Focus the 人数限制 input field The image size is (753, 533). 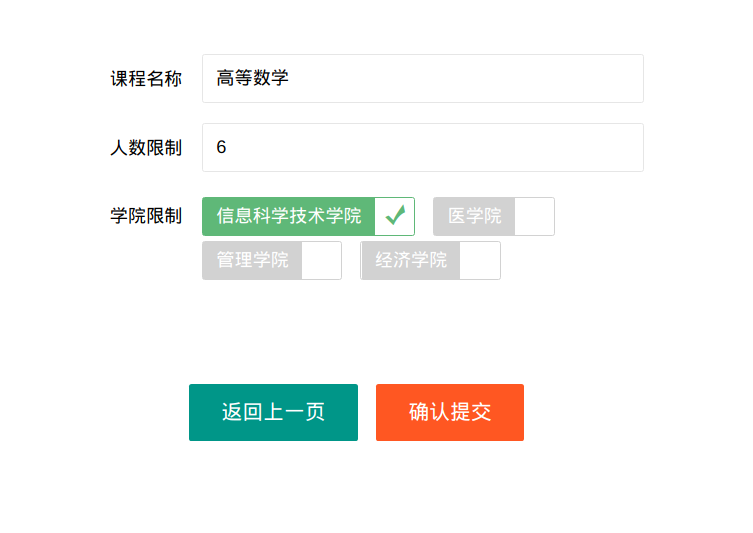[423, 147]
